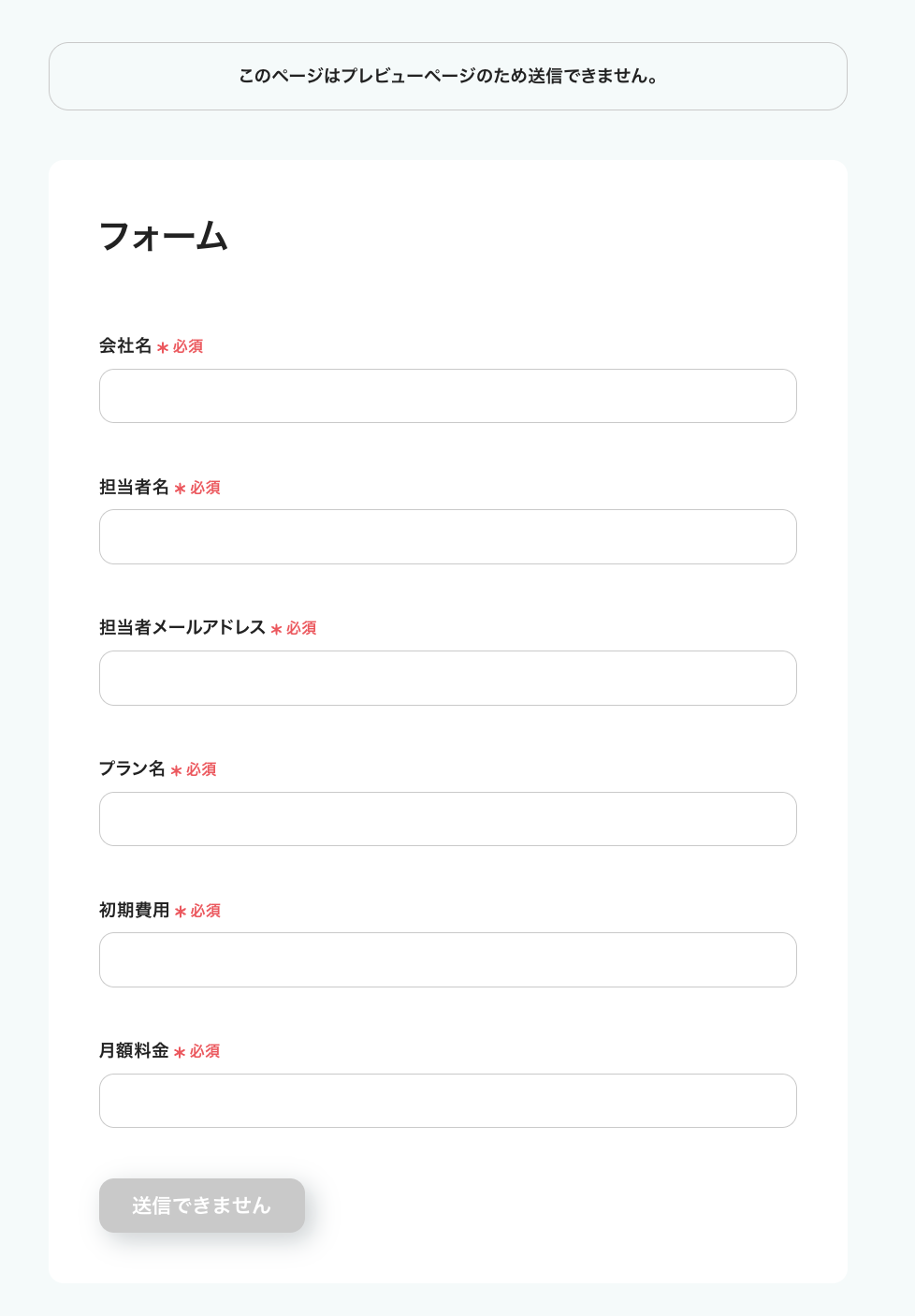Click the プラン名 label
Screen dimensions: 915x1316
tap(132, 769)
